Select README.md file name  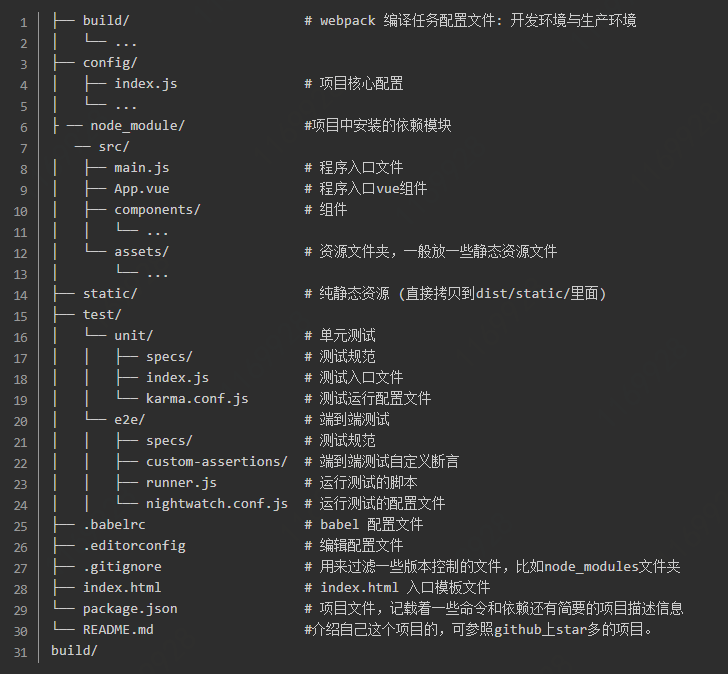(x=118, y=630)
